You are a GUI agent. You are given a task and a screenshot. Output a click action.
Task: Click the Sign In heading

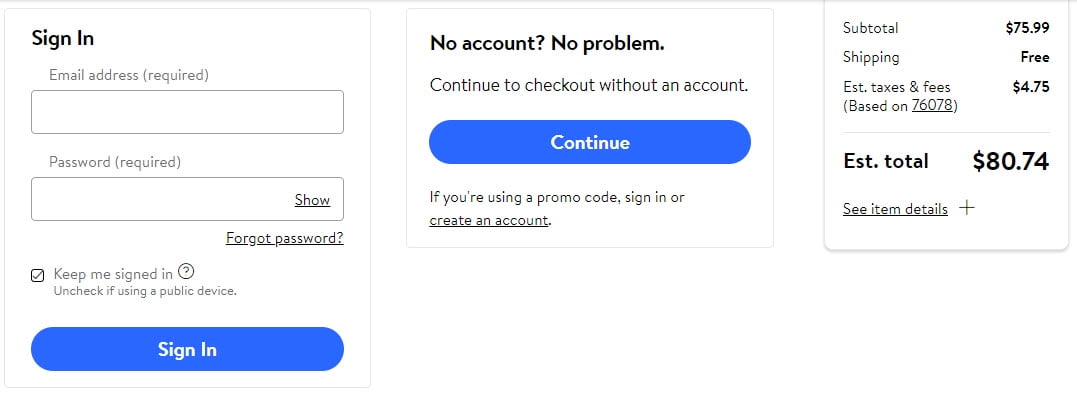[63, 38]
